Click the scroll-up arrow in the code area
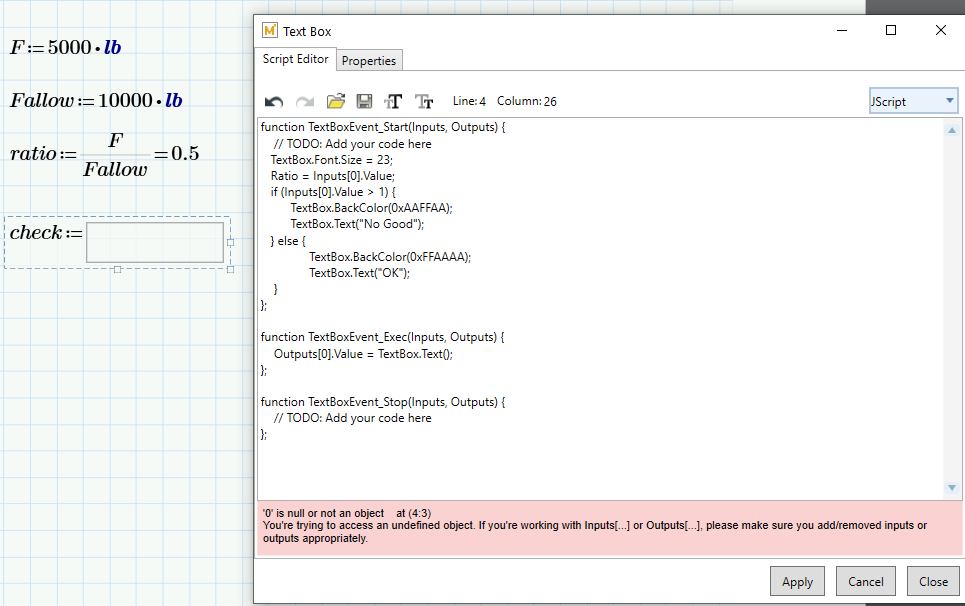Screen dimensions: 965x606 pyautogui.click(x=951, y=128)
